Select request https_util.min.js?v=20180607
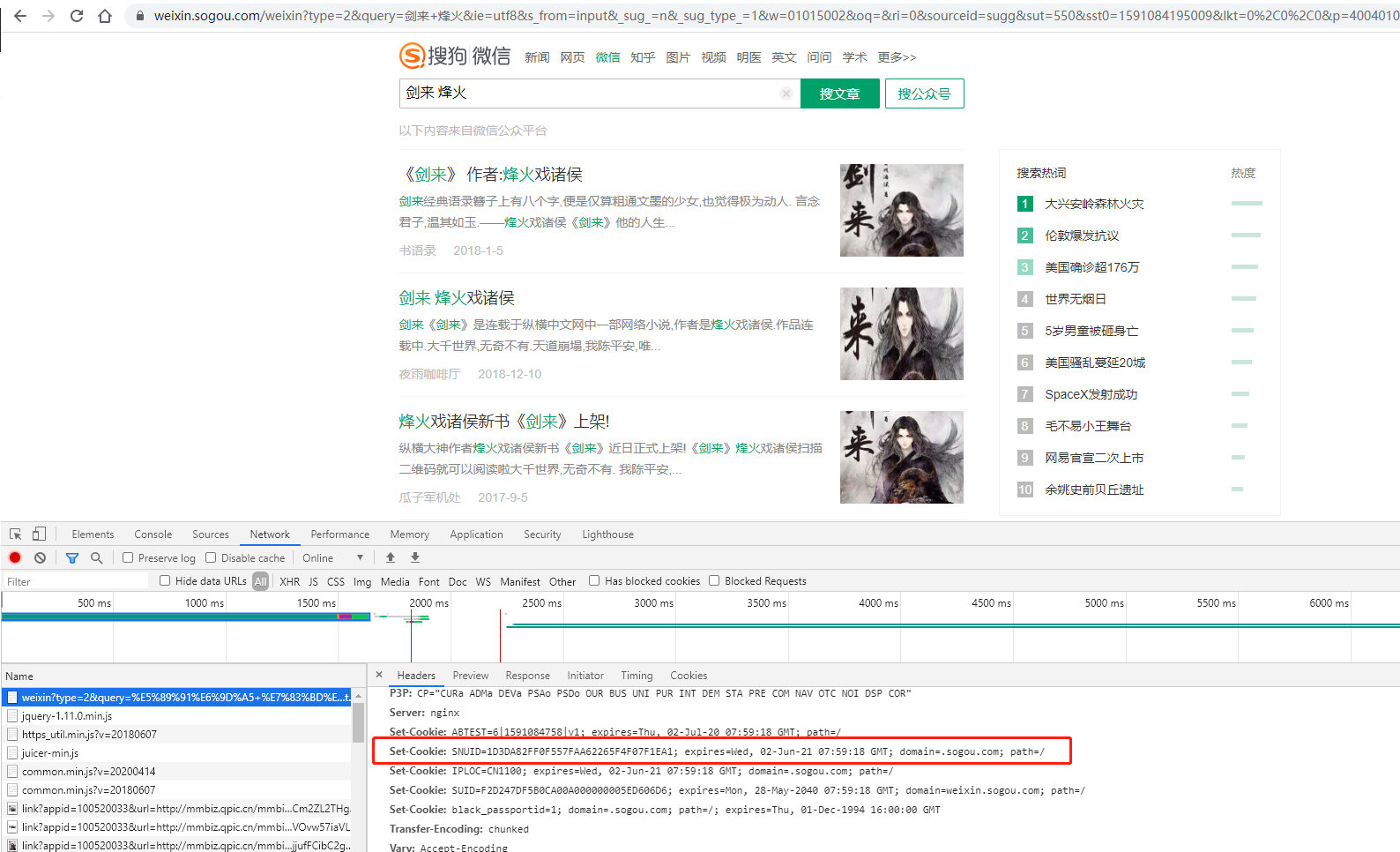Viewport: 1400px width, 852px height. coord(89,734)
